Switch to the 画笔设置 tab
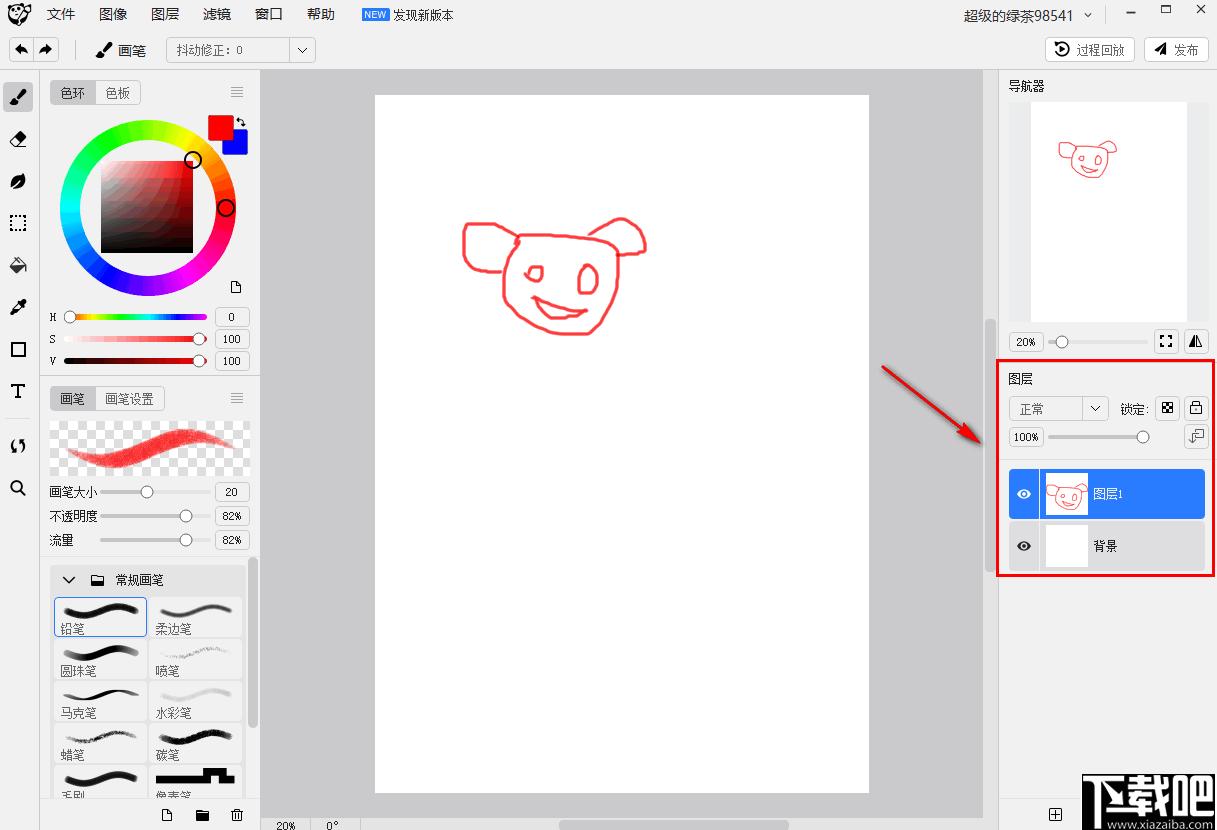The height and width of the screenshot is (830, 1217). 130,399
